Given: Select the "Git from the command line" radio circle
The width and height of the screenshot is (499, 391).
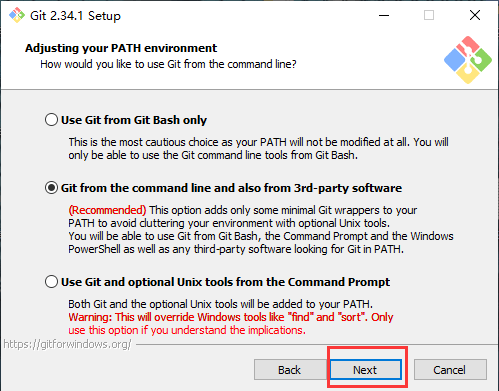Looking at the screenshot, I should pyautogui.click(x=51, y=188).
